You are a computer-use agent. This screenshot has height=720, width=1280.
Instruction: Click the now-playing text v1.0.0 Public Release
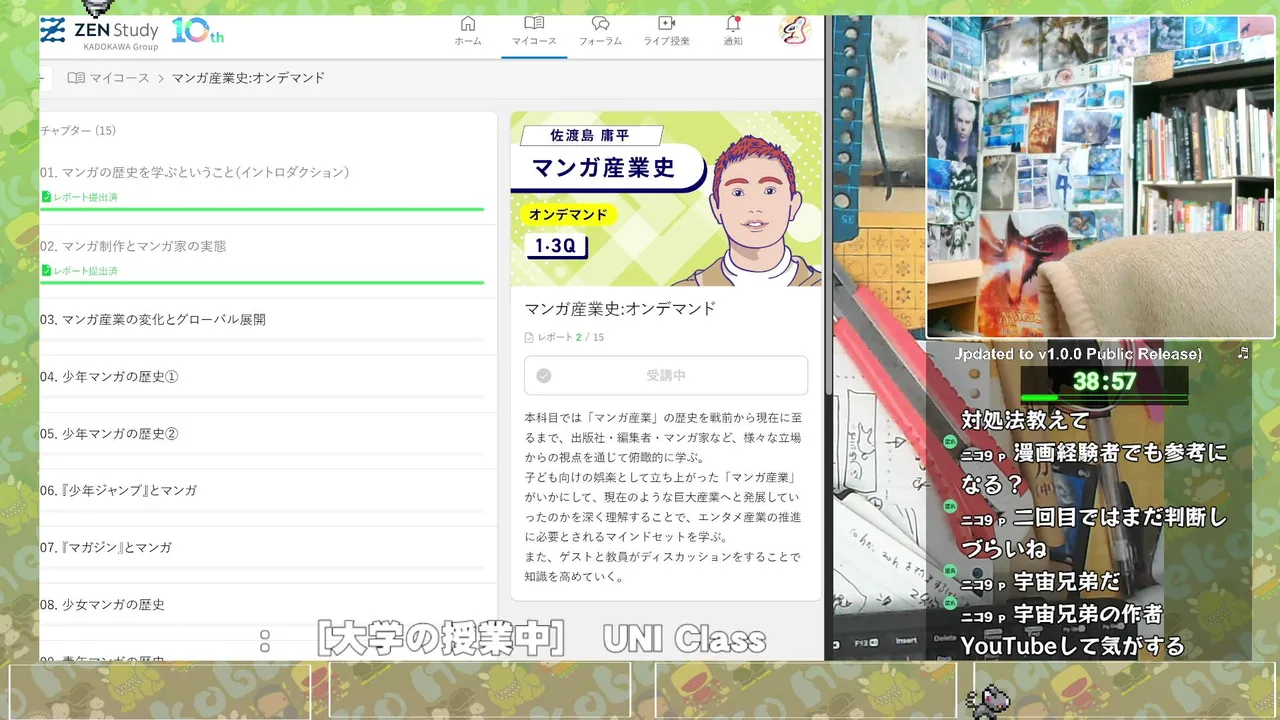click(x=1078, y=354)
